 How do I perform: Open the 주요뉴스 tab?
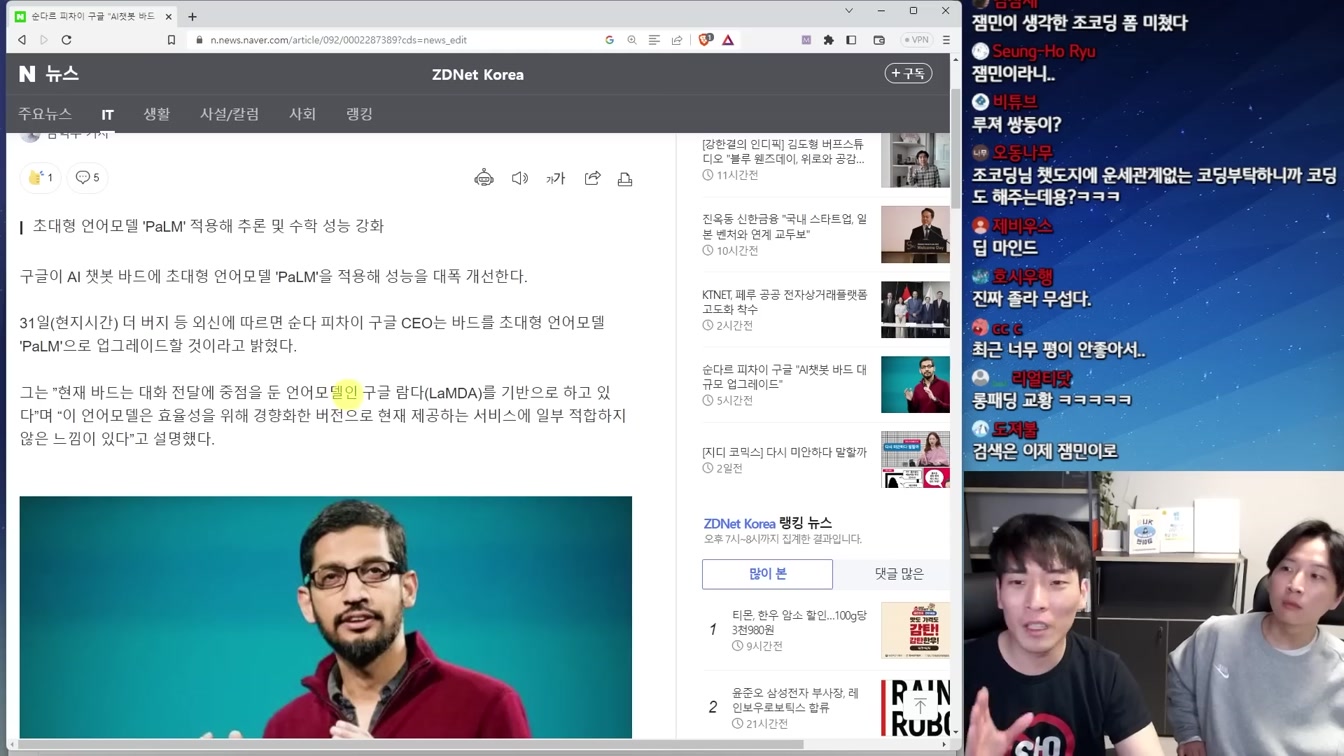pyautogui.click(x=45, y=114)
